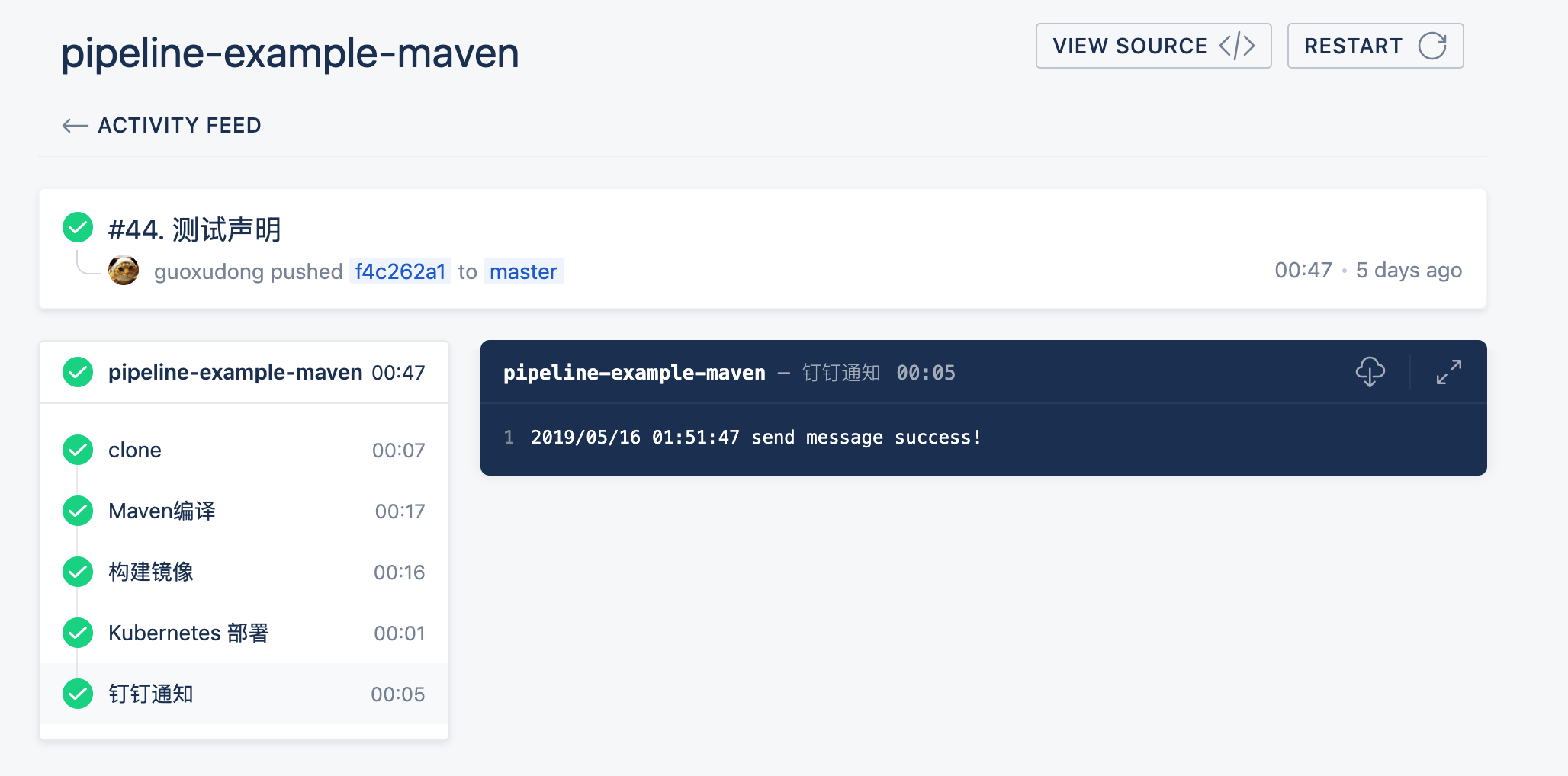
Task: Click the pipeline-example-maven stage header
Action: [235, 372]
